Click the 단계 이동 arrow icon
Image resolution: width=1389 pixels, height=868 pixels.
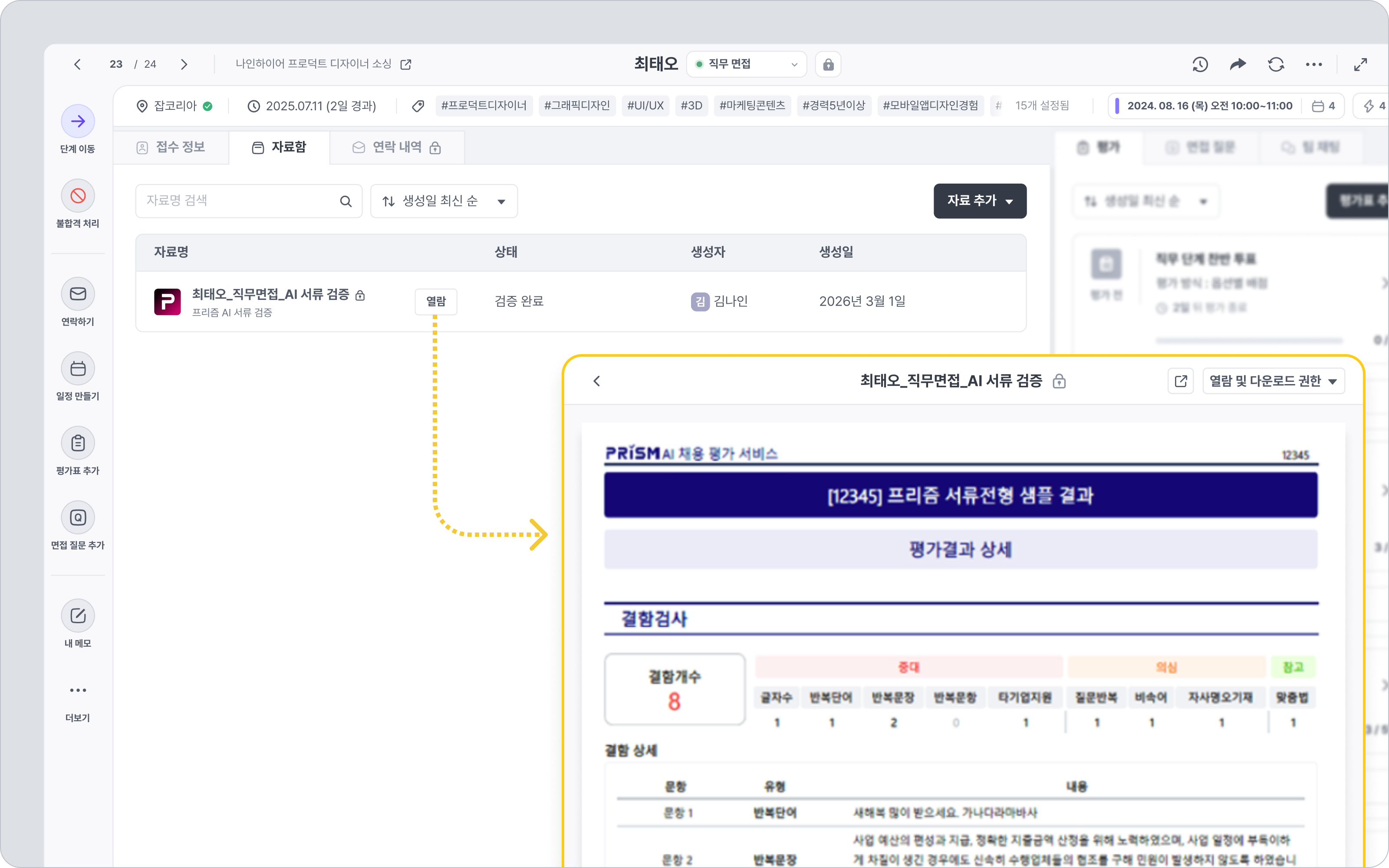(78, 121)
